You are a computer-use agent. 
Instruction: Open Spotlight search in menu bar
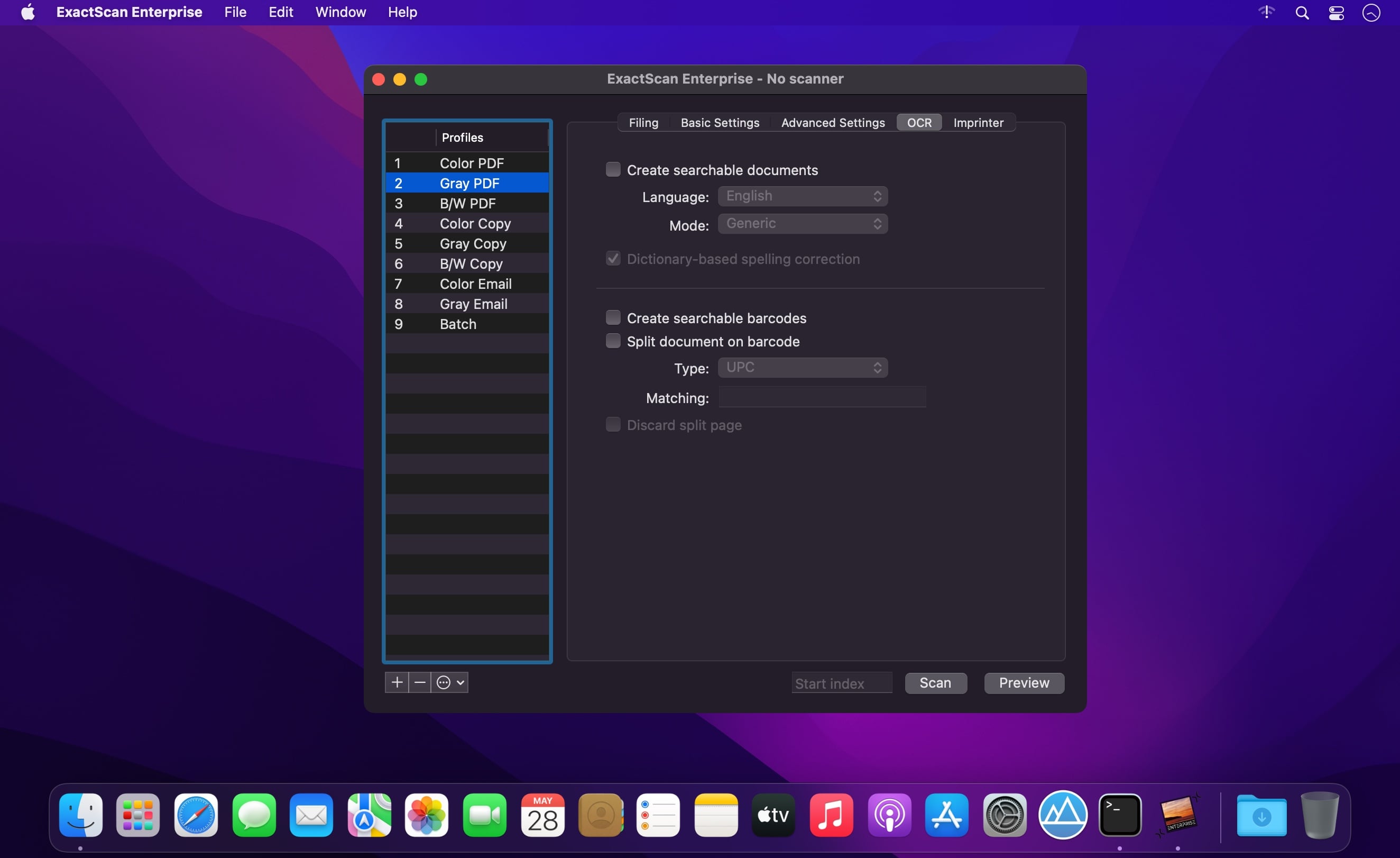click(x=1302, y=13)
